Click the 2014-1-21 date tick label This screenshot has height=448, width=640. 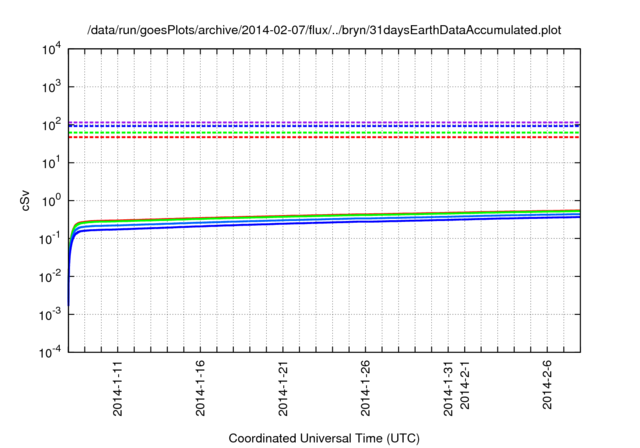(x=283, y=388)
